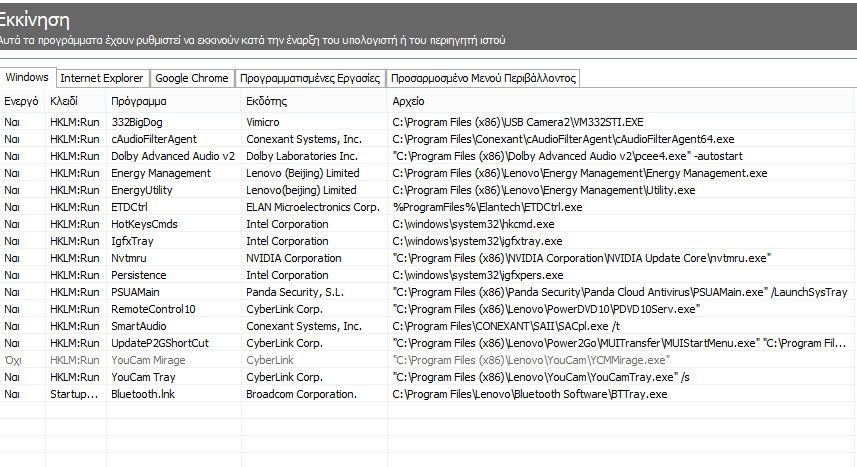Sort by the Εκδότης column header
Image resolution: width=857 pixels, height=467 pixels.
pos(314,101)
